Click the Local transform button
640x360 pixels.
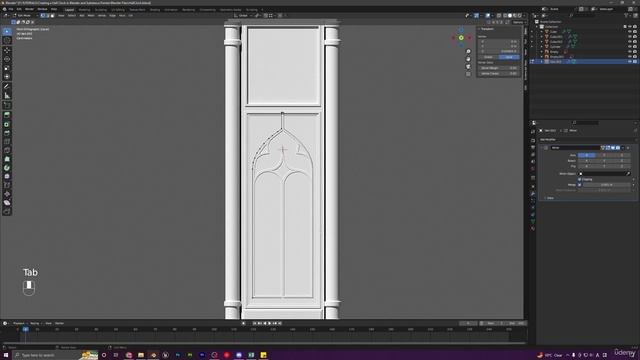(509, 57)
